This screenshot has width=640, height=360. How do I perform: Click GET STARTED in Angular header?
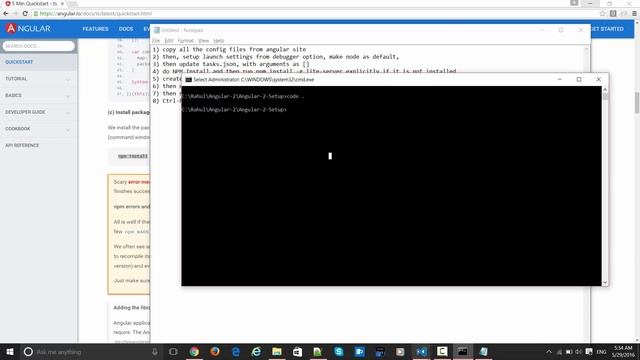607,29
